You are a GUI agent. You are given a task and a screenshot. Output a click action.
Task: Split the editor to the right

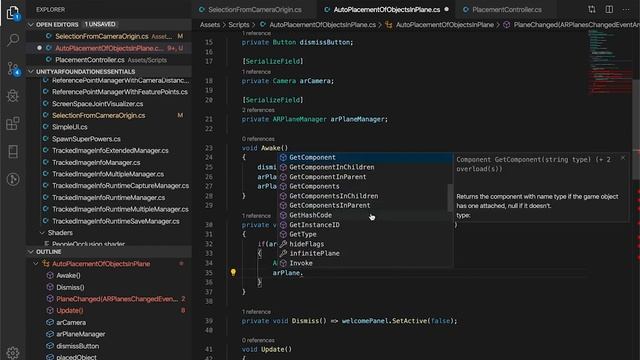point(609,9)
